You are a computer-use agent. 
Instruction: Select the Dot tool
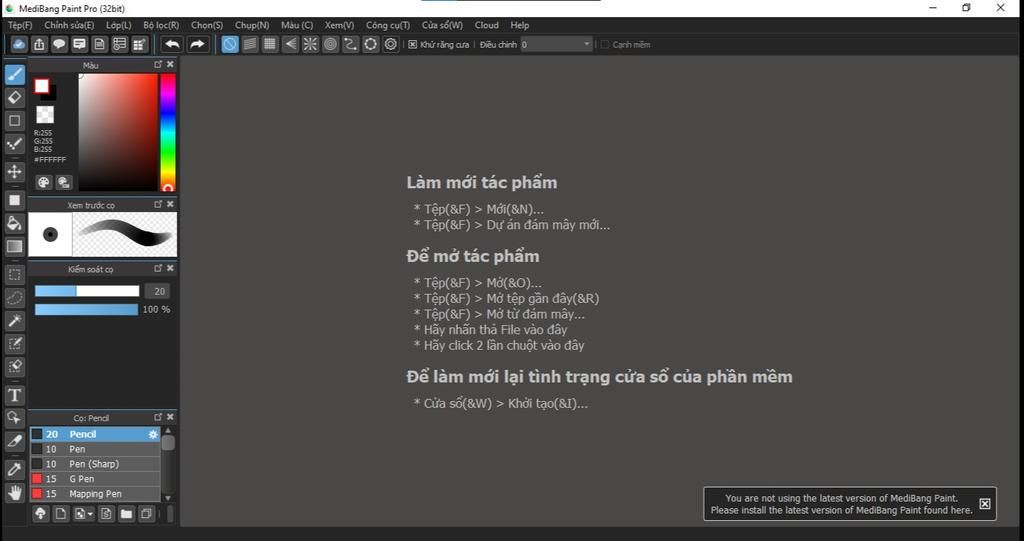(14, 144)
